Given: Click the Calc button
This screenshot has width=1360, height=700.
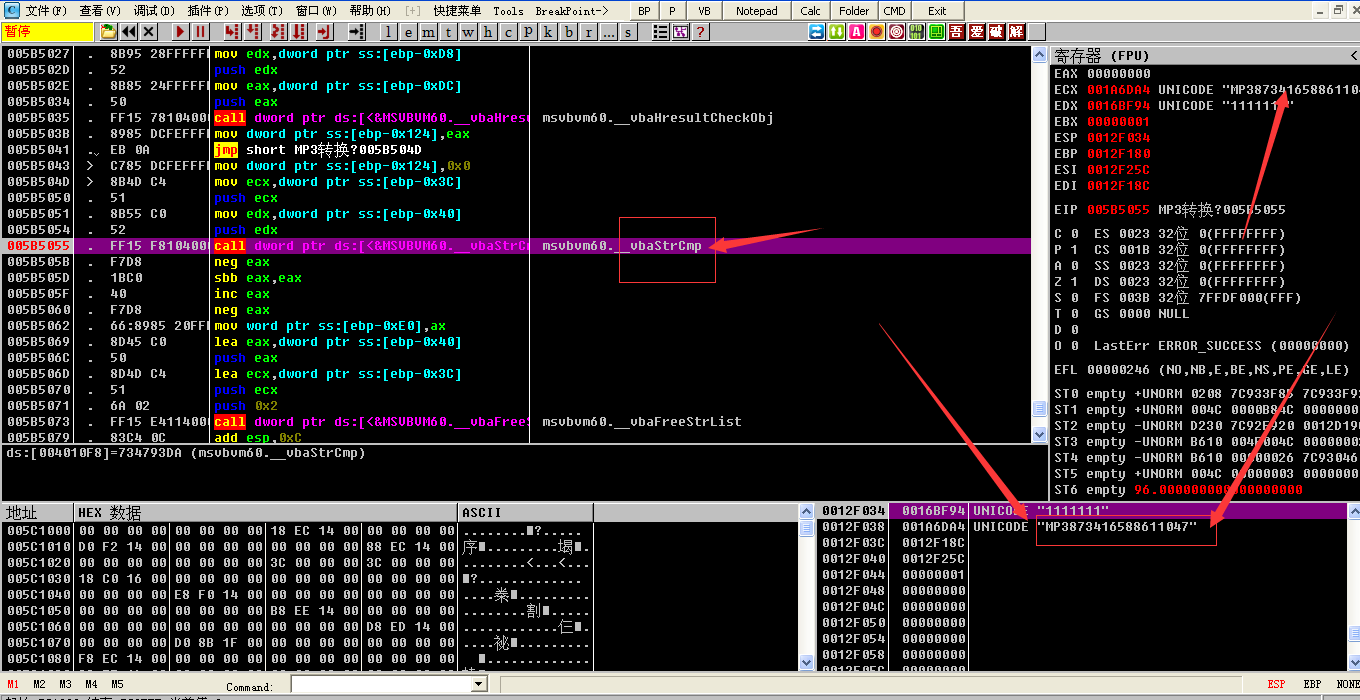Looking at the screenshot, I should coord(811,11).
